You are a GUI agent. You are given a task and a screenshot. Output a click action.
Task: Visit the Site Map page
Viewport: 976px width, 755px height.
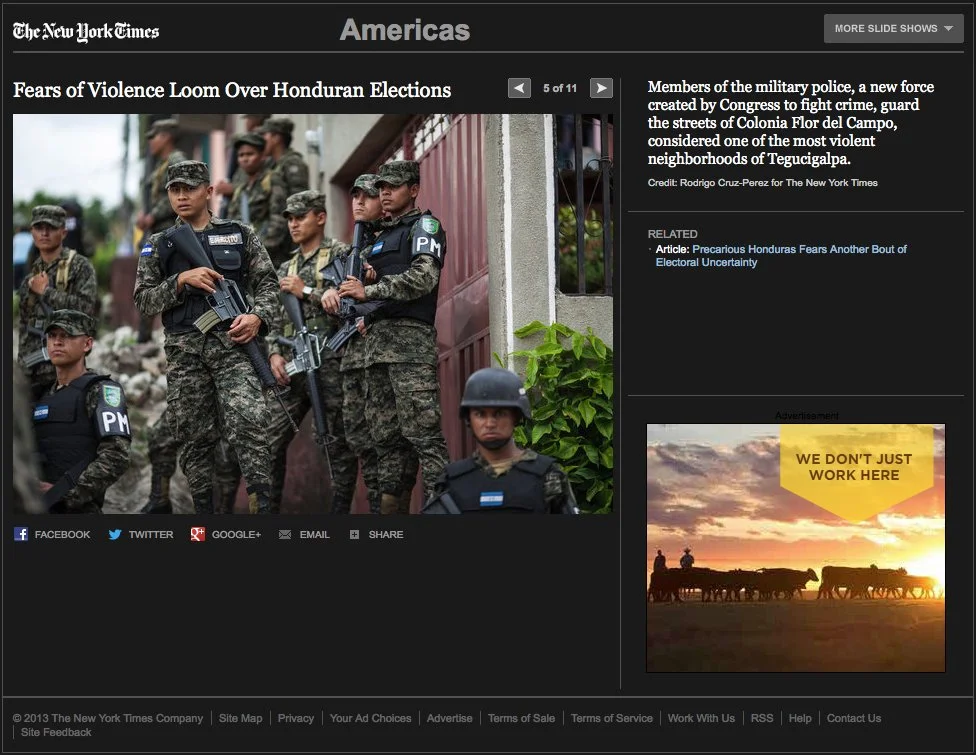(x=240, y=718)
